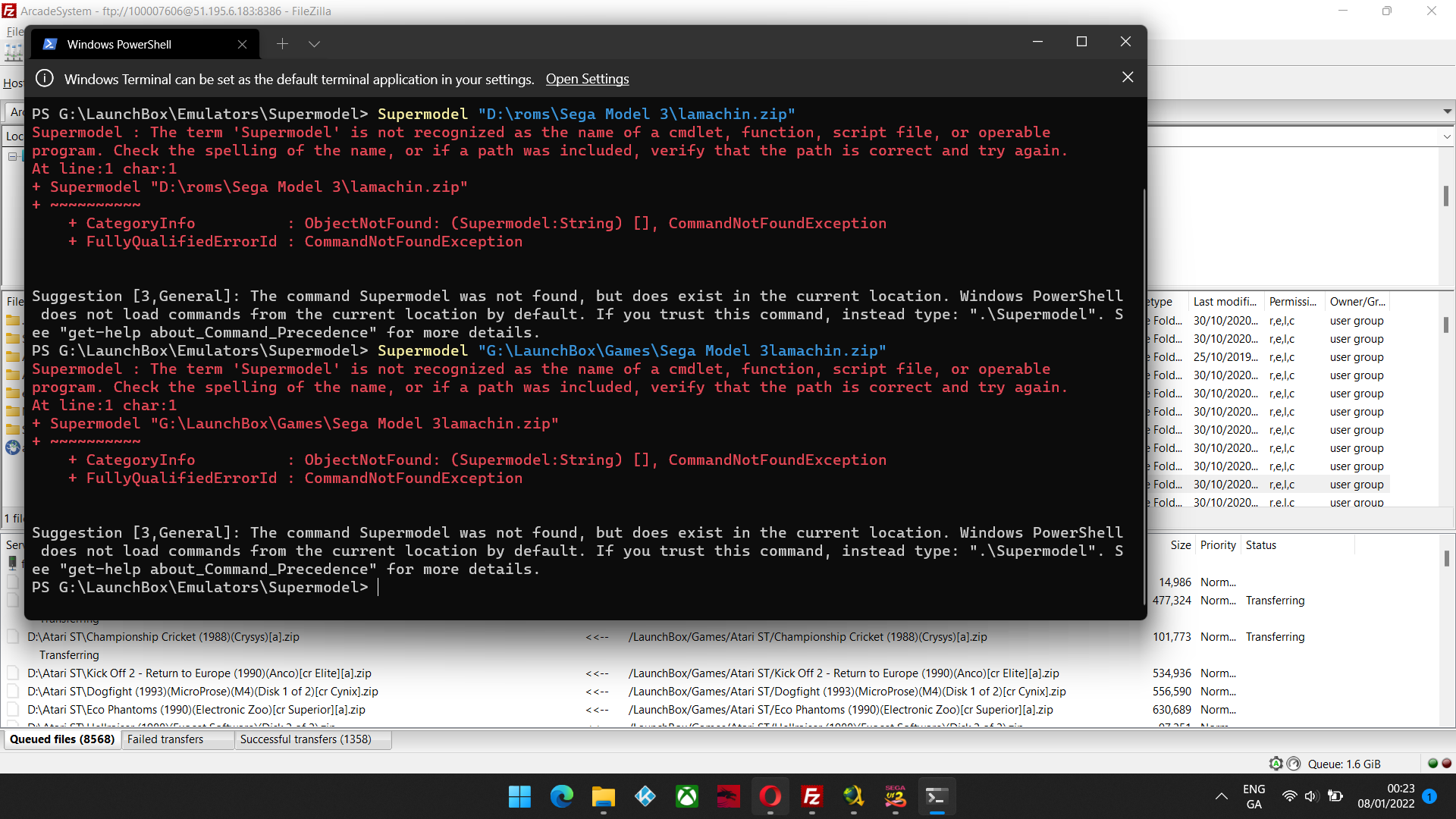Click the Size column header in queue
Screen dimensions: 1456x819
click(1180, 545)
